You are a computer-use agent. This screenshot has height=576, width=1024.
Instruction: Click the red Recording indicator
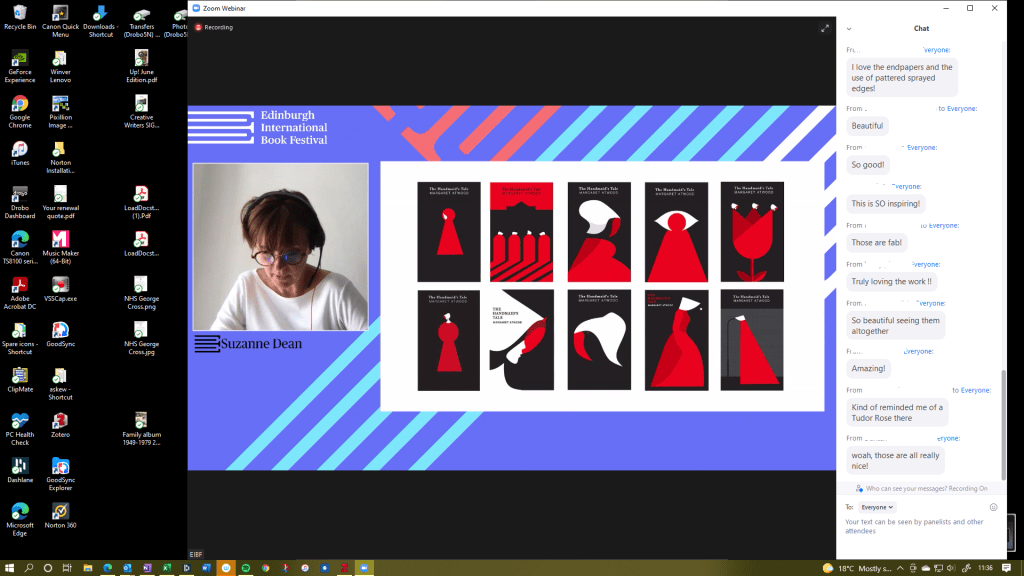(214, 27)
